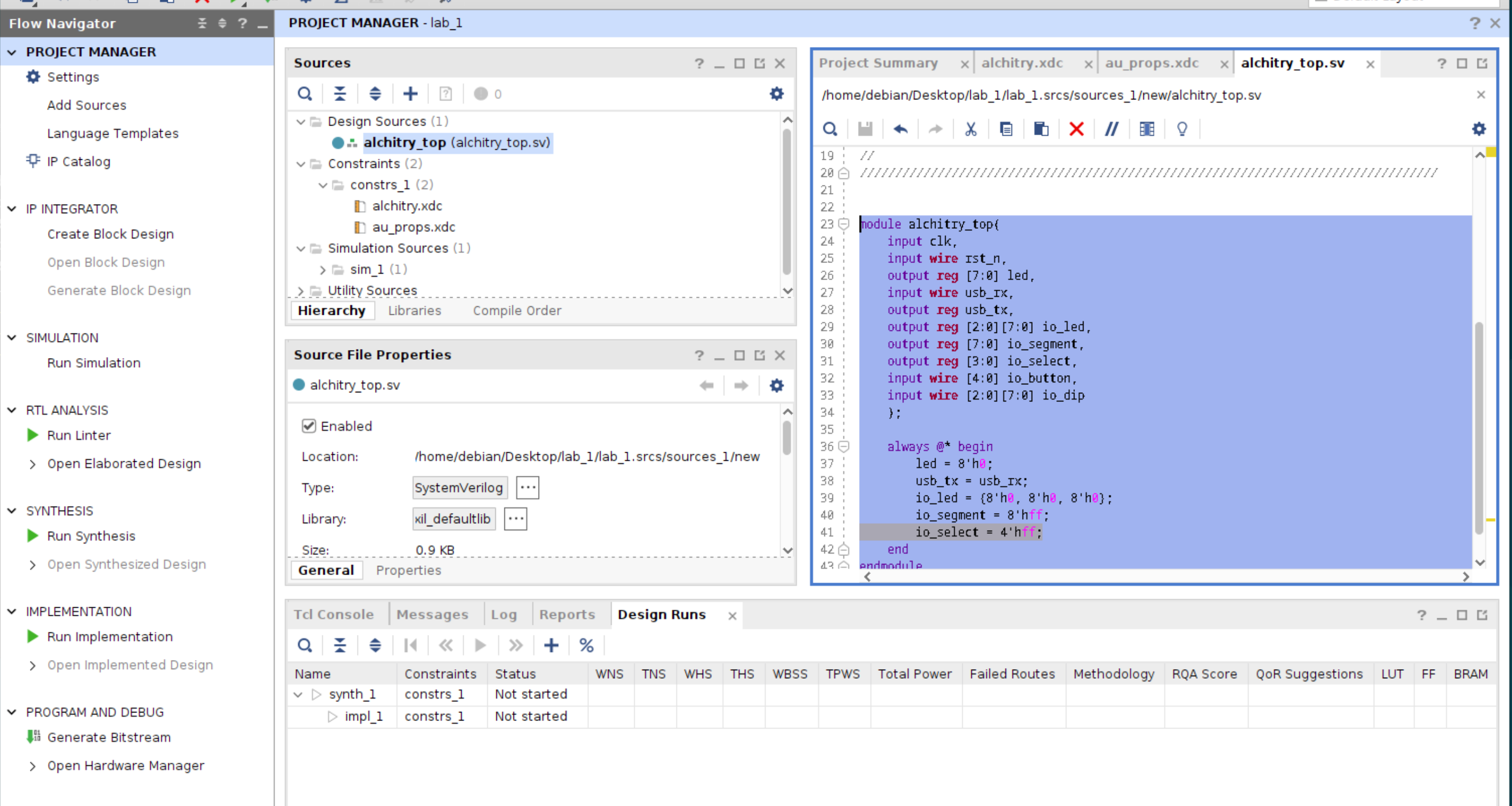Screen dimensions: 1512x806
Task: Click the Cut scissors icon in editor toolbar
Action: 970,129
